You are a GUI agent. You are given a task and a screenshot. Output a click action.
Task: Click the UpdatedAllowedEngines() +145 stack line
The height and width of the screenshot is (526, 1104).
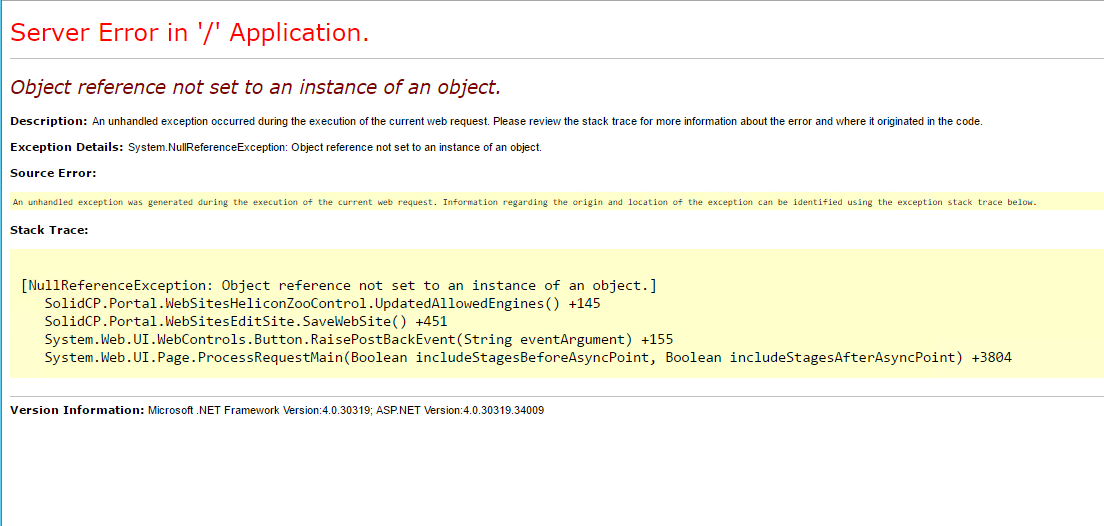click(x=322, y=304)
